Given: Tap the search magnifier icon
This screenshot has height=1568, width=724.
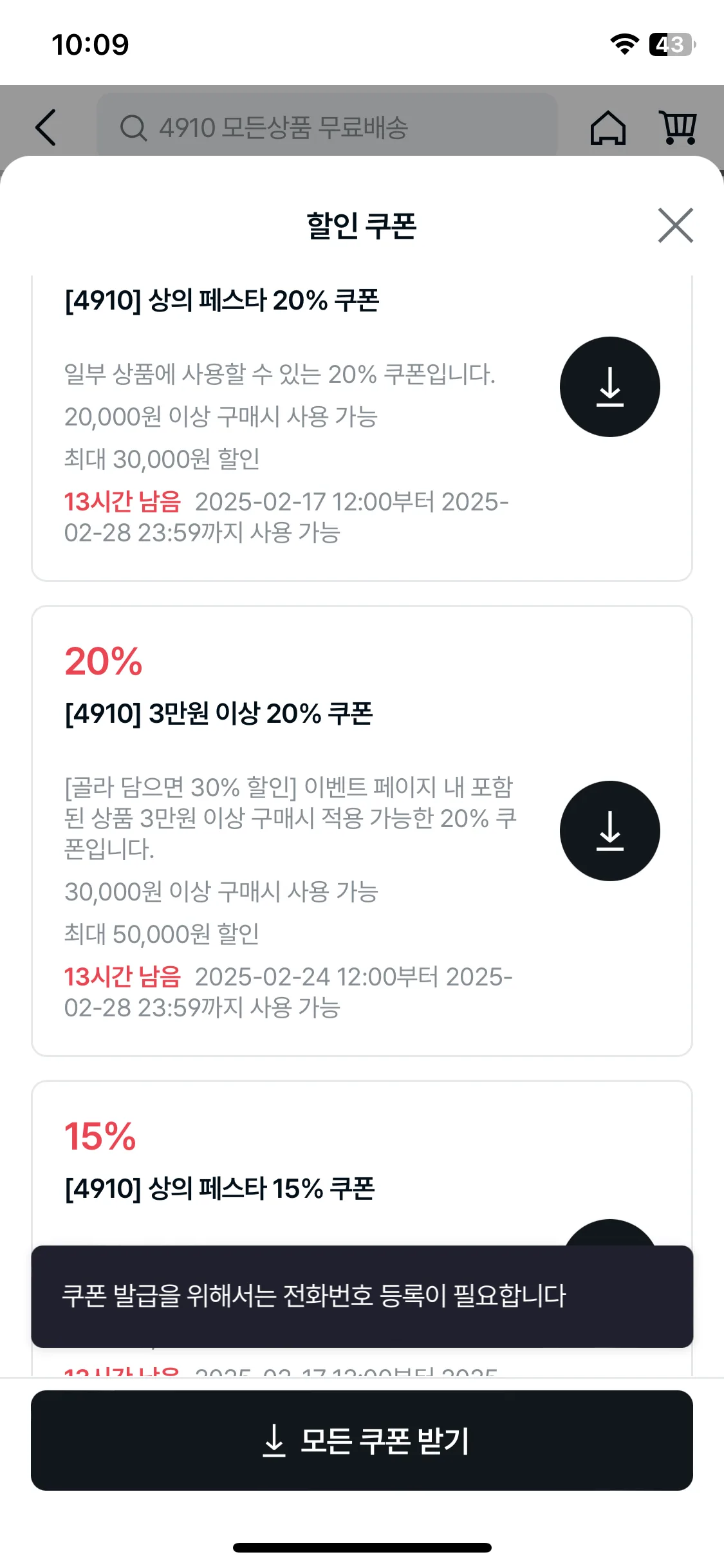Looking at the screenshot, I should tap(133, 127).
